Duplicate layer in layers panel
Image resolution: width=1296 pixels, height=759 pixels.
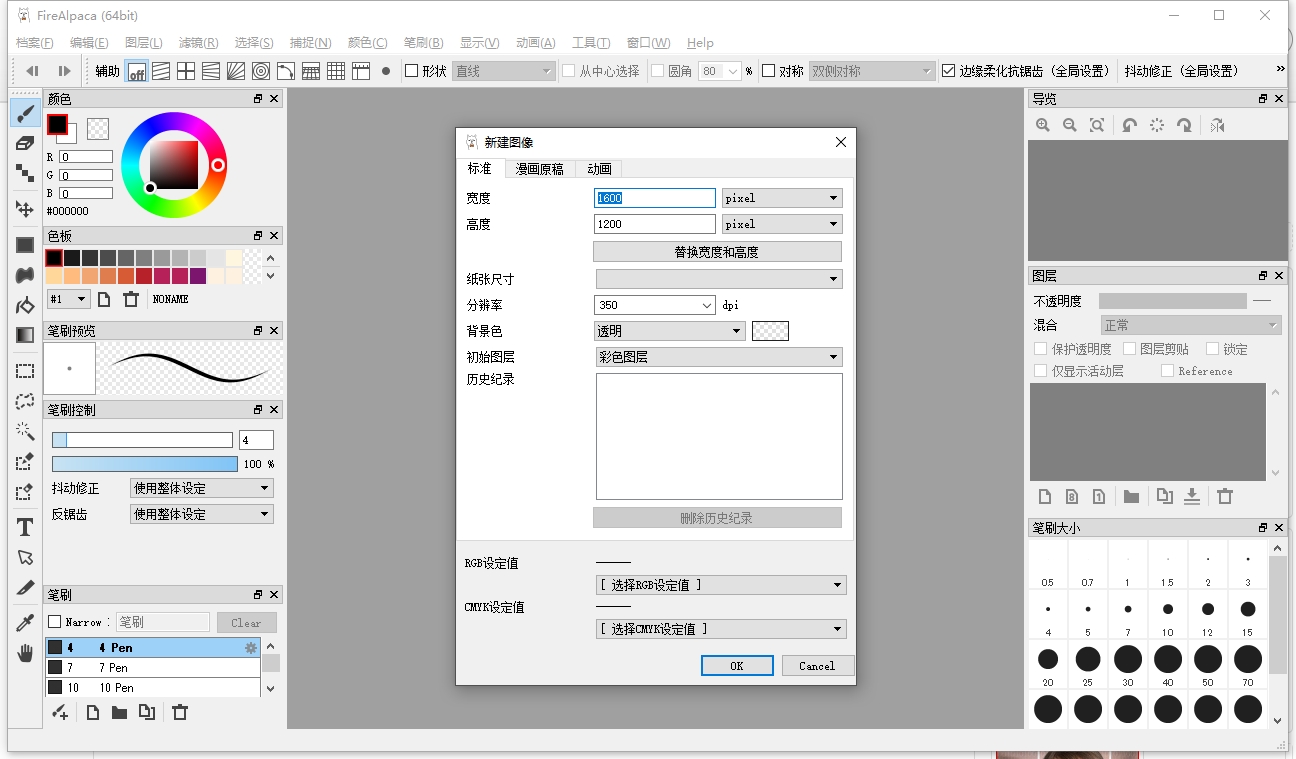(x=1164, y=496)
